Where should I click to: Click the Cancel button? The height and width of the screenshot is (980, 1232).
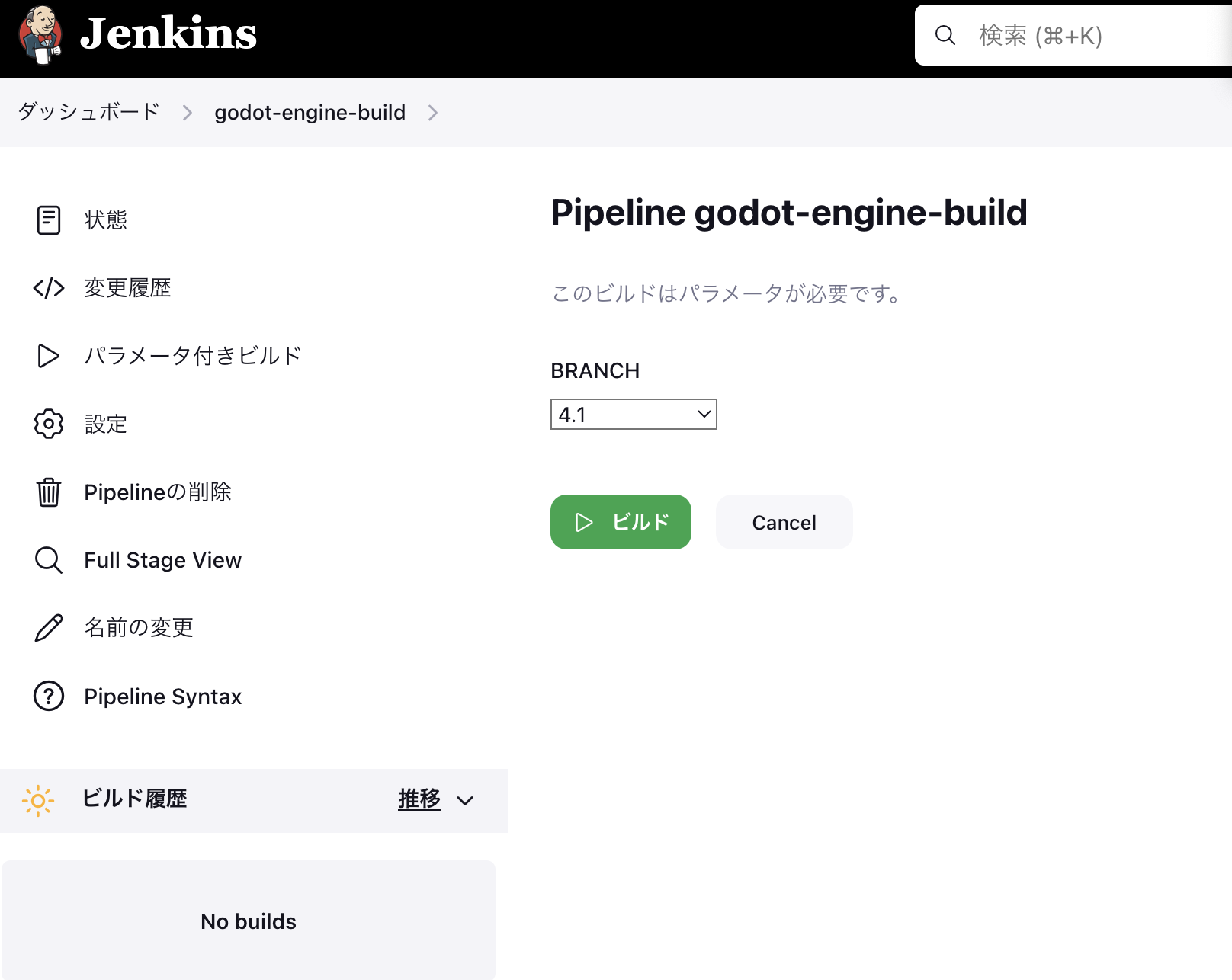pos(784,522)
